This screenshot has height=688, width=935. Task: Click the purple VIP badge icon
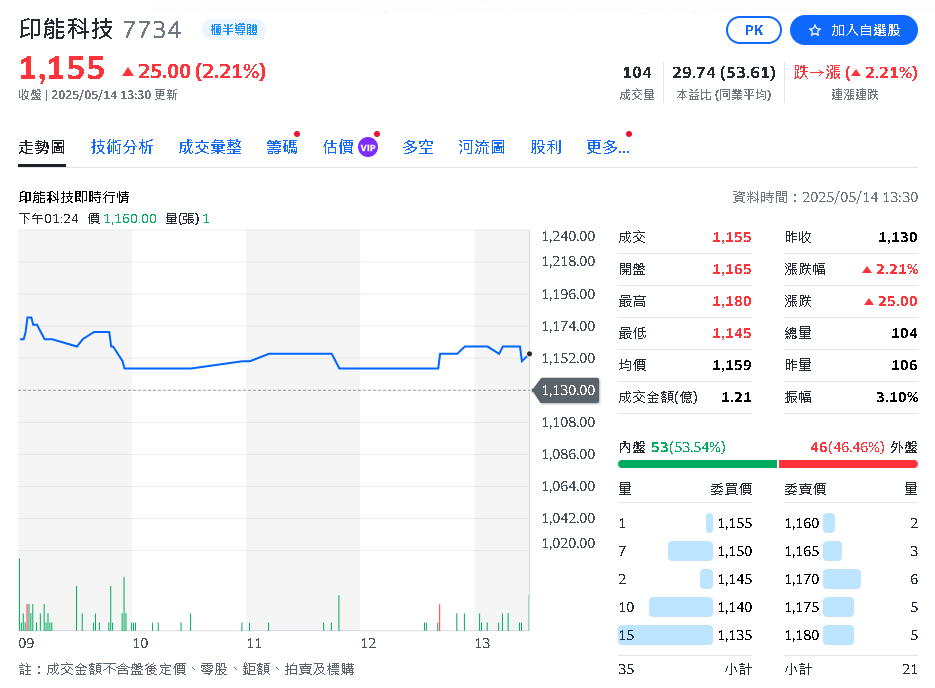click(x=368, y=147)
